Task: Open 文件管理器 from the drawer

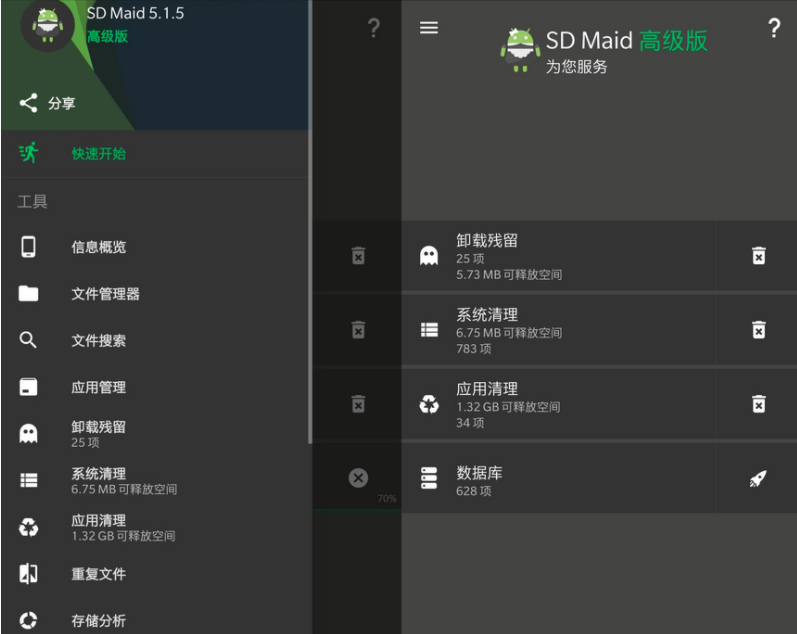Action: pyautogui.click(x=155, y=294)
